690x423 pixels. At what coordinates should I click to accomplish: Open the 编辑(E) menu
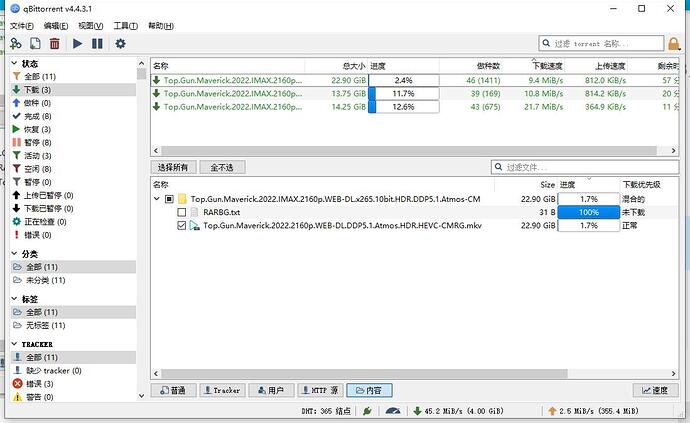pyautogui.click(x=56, y=26)
